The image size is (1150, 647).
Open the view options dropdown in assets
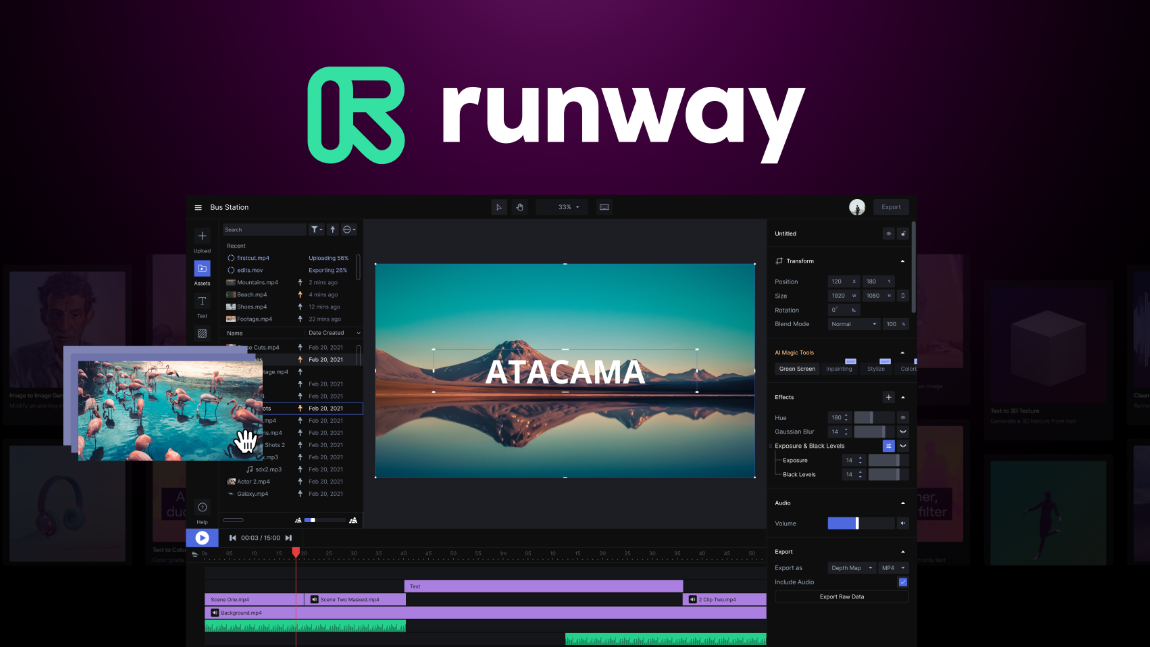tap(349, 230)
